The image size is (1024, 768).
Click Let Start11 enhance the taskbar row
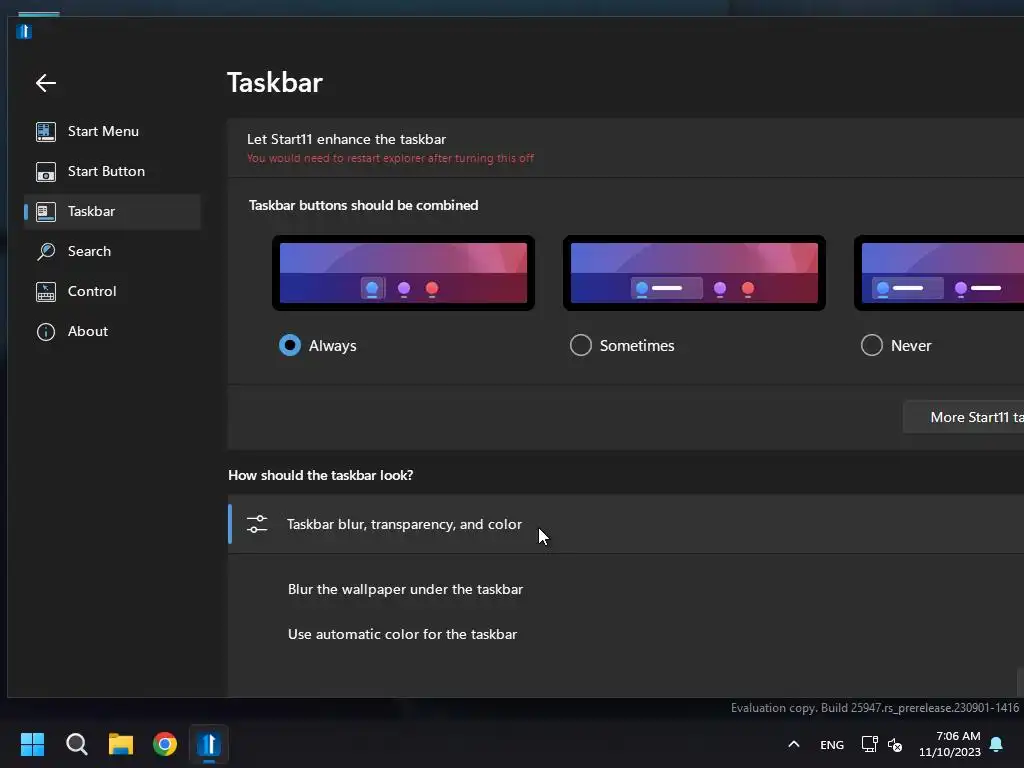tap(626, 148)
